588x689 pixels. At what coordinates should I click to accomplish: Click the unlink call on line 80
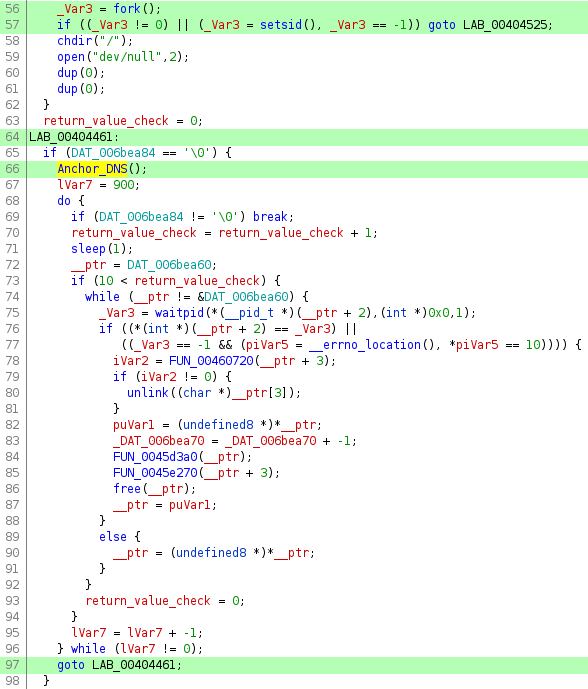[x=148, y=392]
